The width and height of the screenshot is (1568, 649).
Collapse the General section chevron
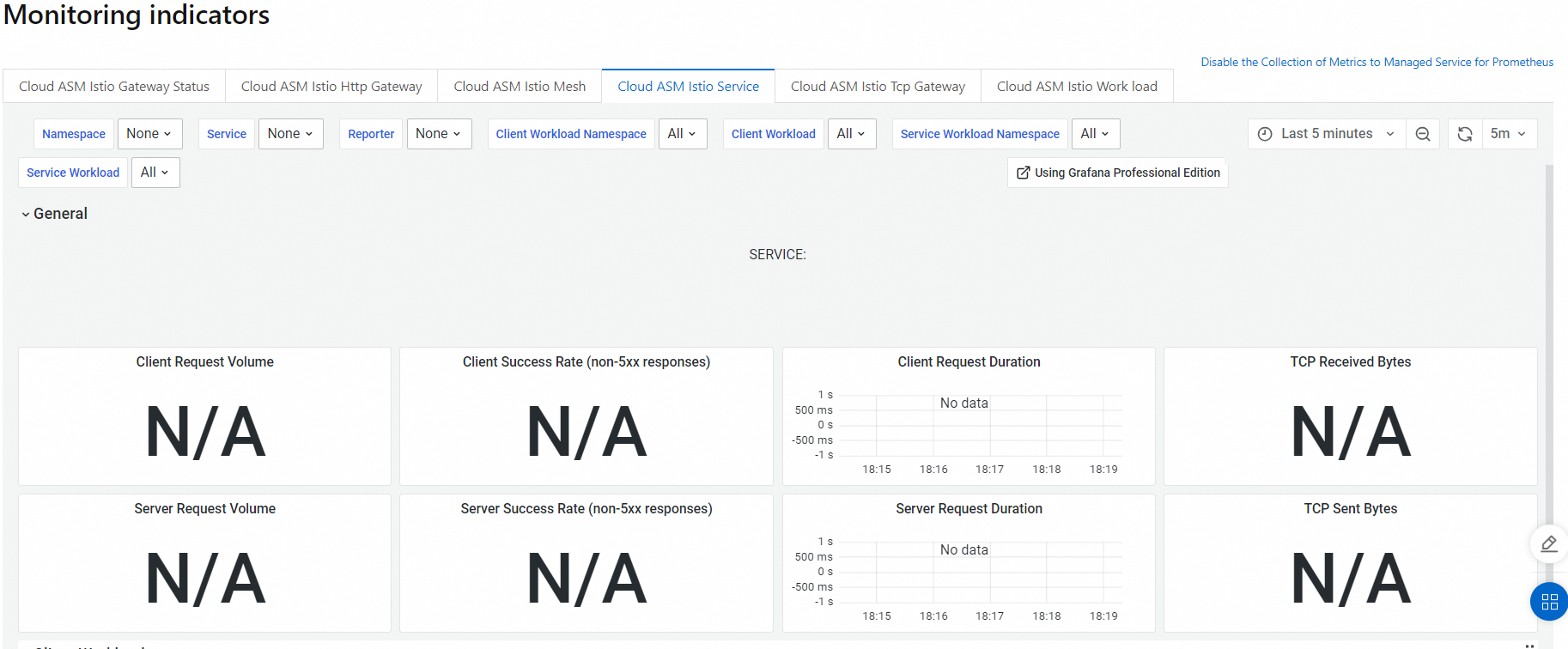[26, 215]
